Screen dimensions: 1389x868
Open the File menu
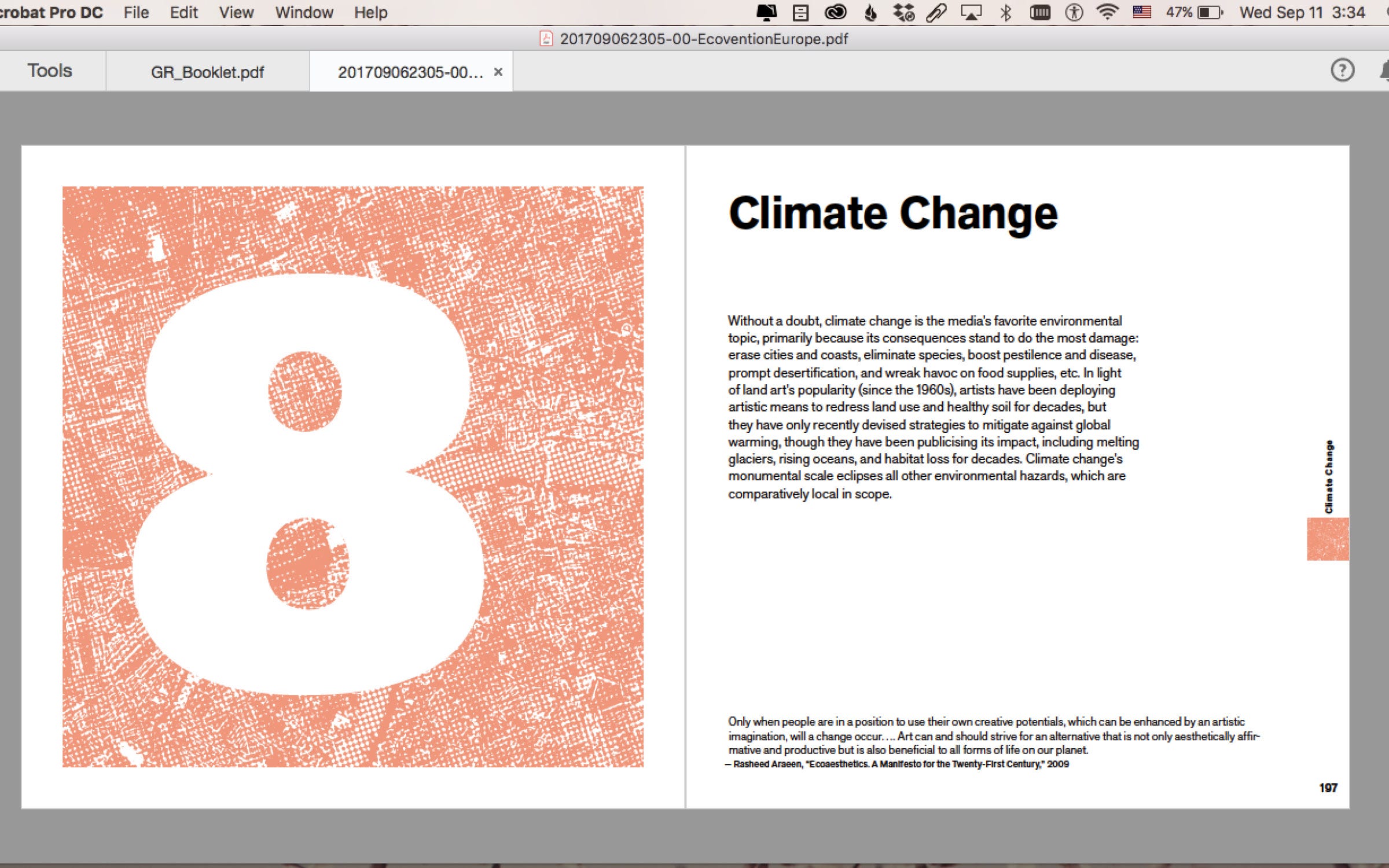[x=136, y=12]
